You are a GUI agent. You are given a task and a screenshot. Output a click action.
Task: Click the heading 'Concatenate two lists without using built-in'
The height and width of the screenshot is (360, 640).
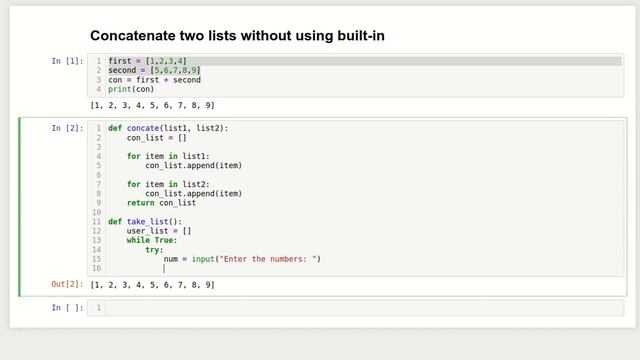237,36
